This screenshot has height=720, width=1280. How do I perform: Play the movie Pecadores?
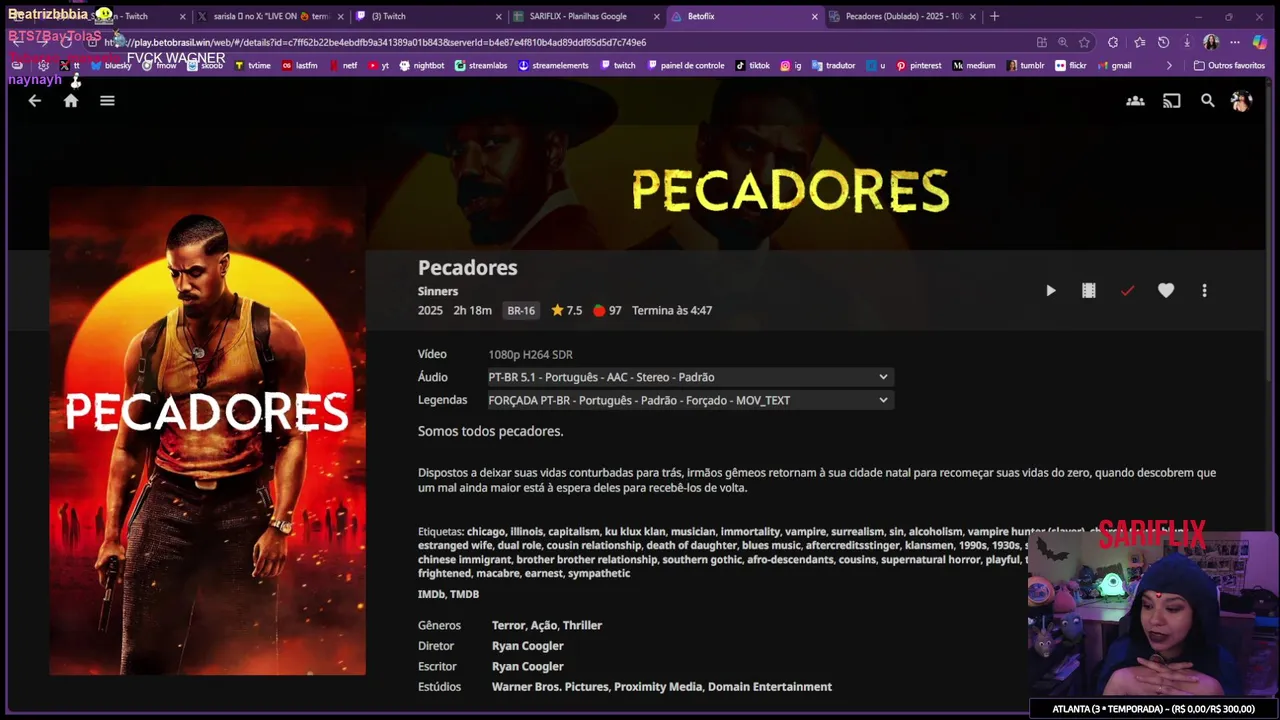coord(1050,291)
